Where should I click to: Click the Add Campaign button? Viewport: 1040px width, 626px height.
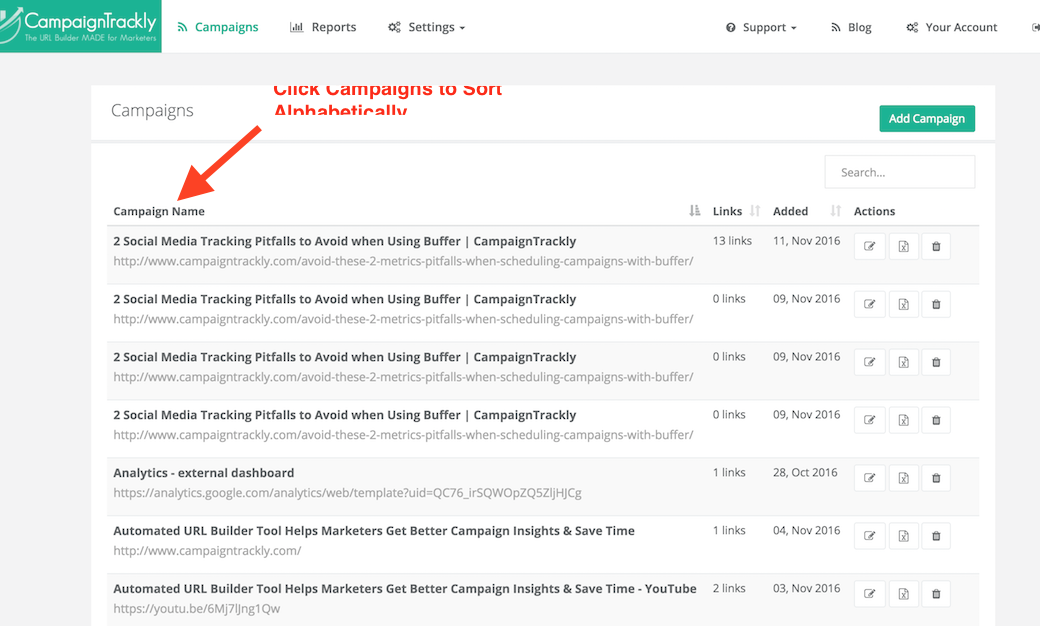click(x=926, y=118)
